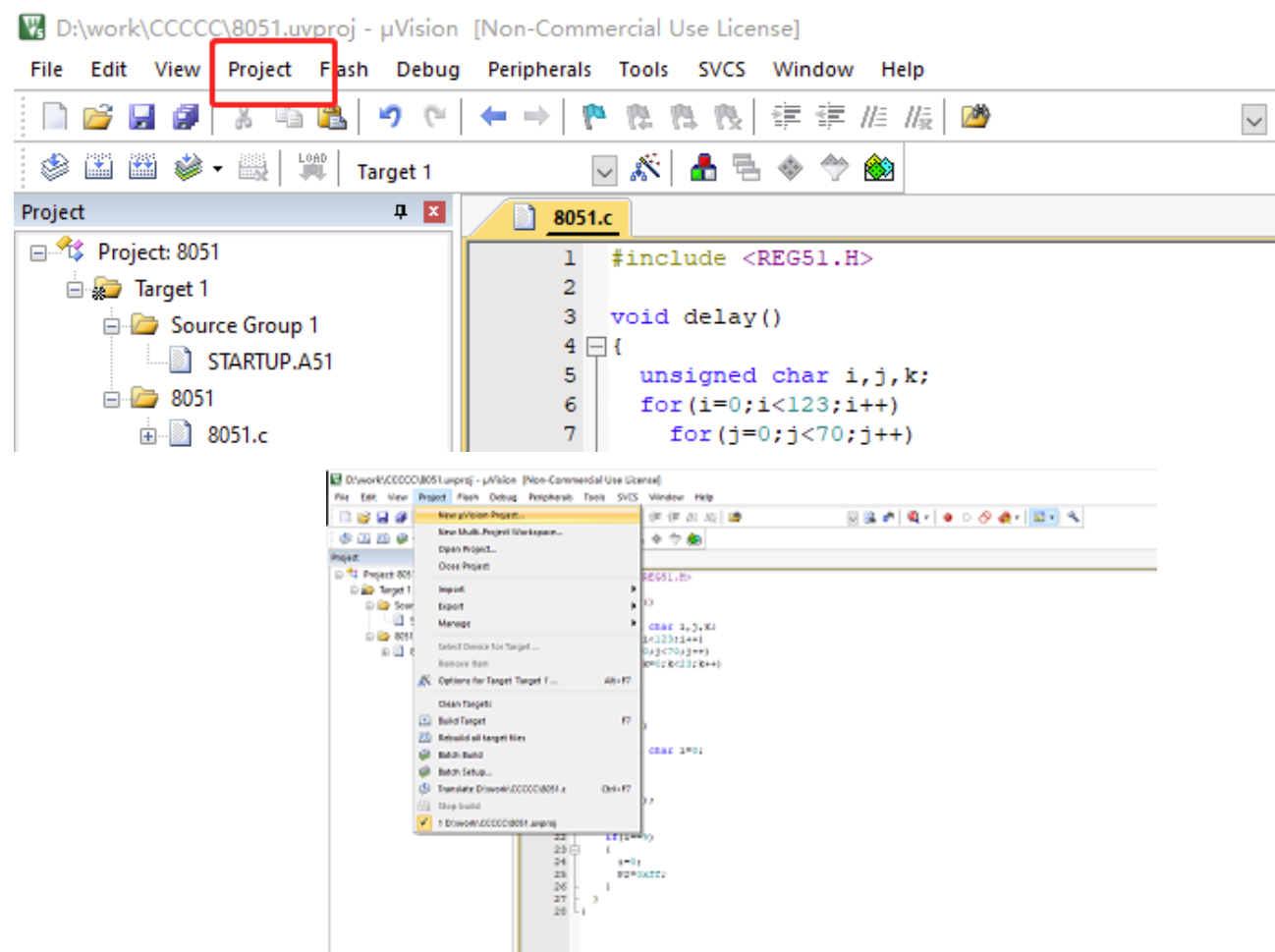The width and height of the screenshot is (1275, 952).
Task: Open the toolbar overflow dropdown at right
Action: [1253, 121]
